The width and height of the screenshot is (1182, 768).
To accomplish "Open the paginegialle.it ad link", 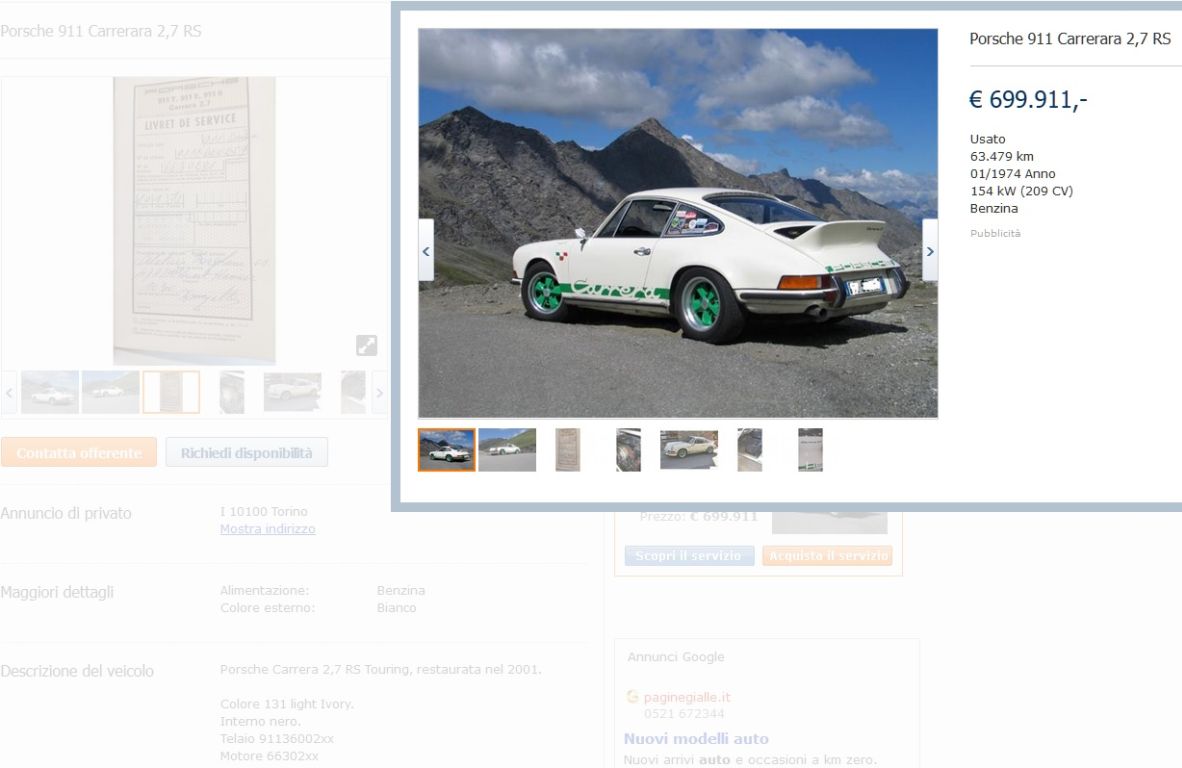I will [x=687, y=697].
